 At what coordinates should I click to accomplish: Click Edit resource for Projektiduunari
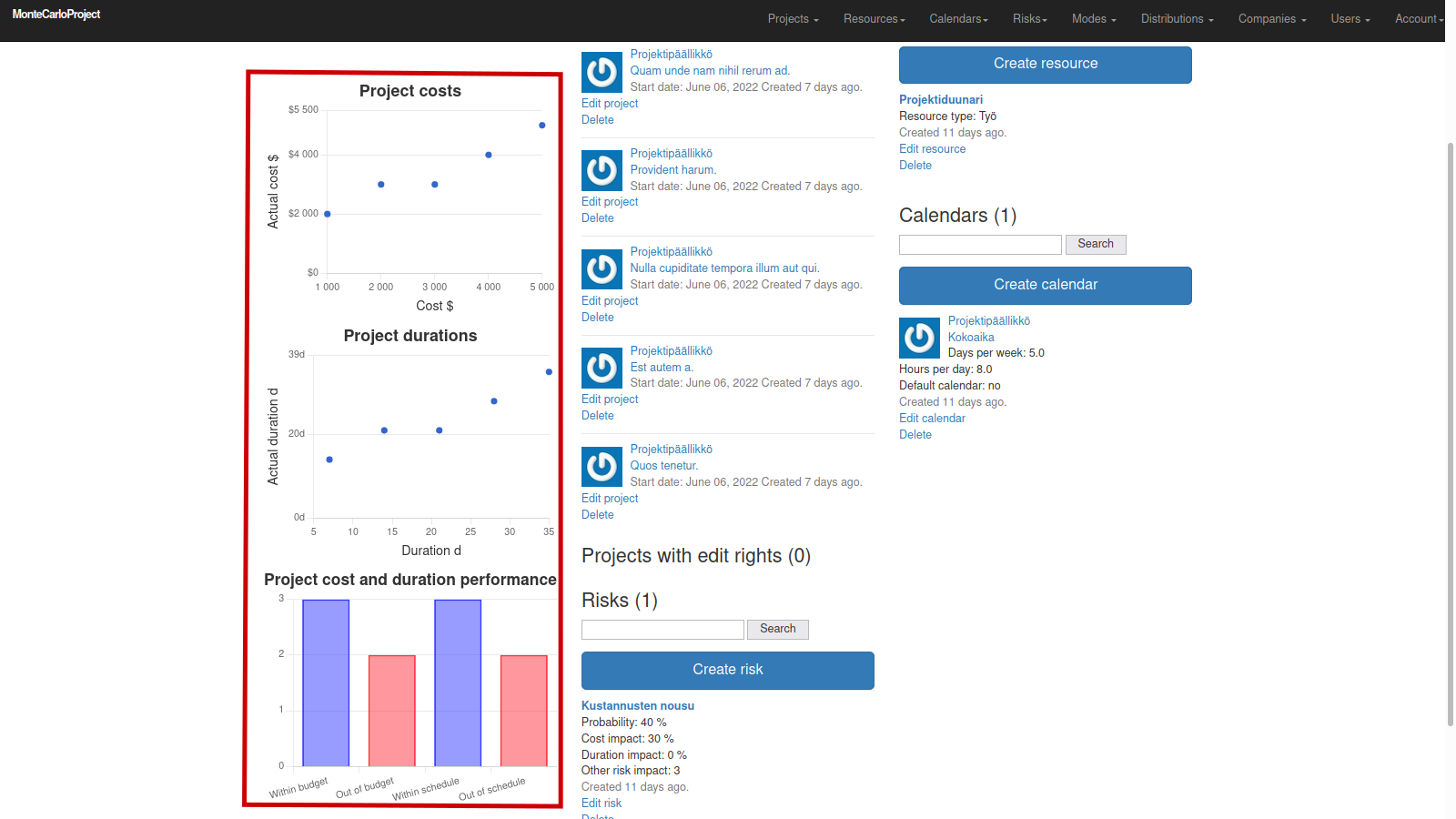pos(932,149)
